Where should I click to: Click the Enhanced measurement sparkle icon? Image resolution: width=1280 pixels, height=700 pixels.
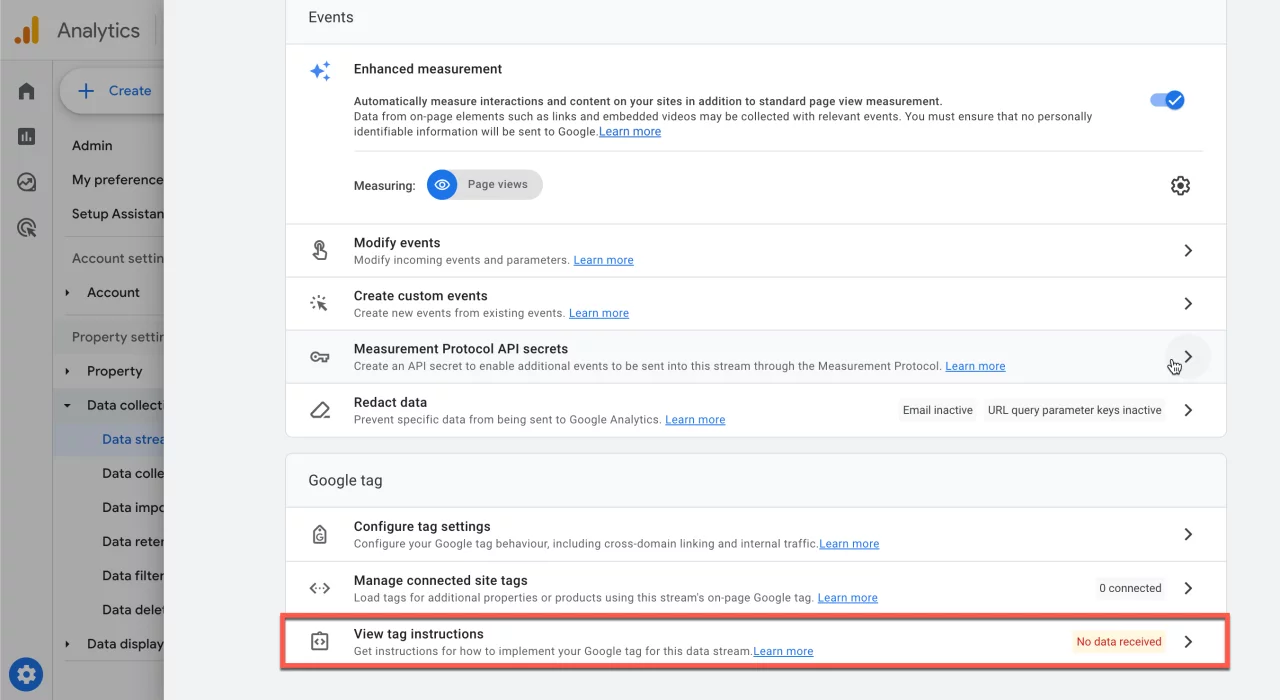tap(320, 71)
